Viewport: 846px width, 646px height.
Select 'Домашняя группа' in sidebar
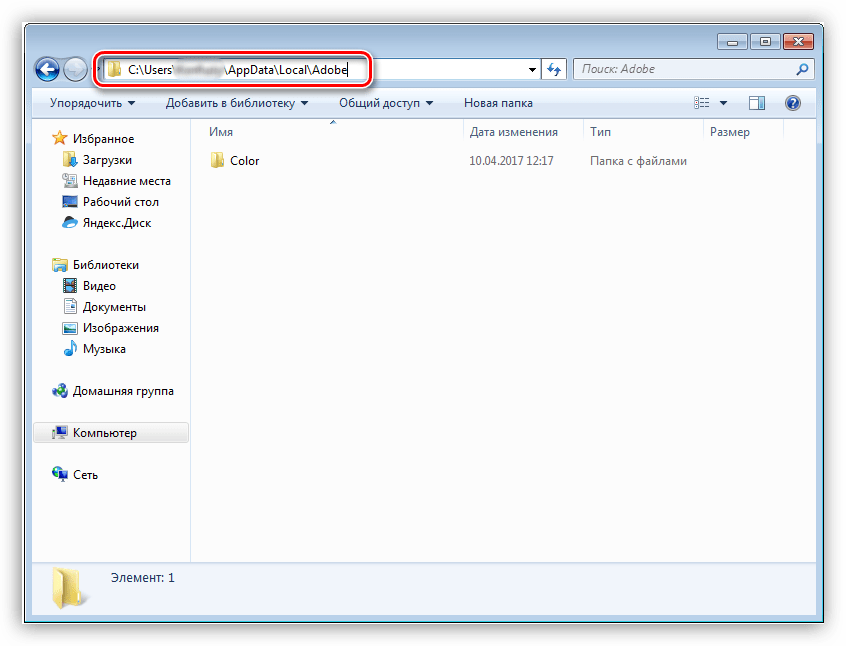pyautogui.click(x=123, y=391)
